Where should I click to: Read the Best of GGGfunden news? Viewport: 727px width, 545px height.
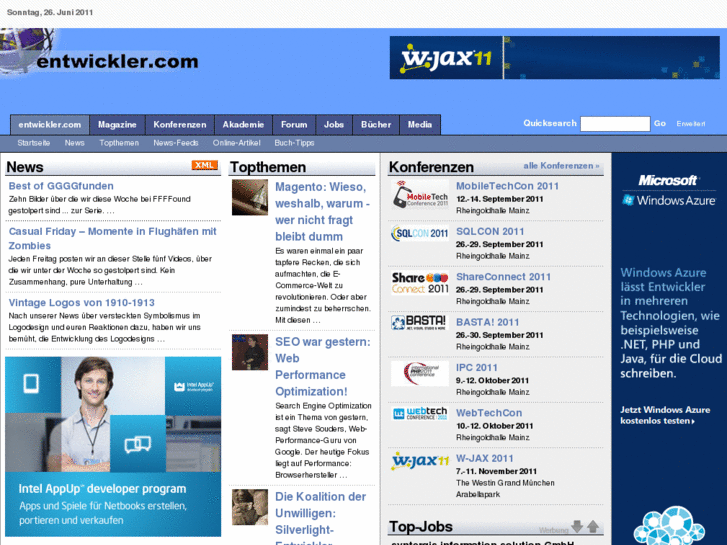click(61, 186)
